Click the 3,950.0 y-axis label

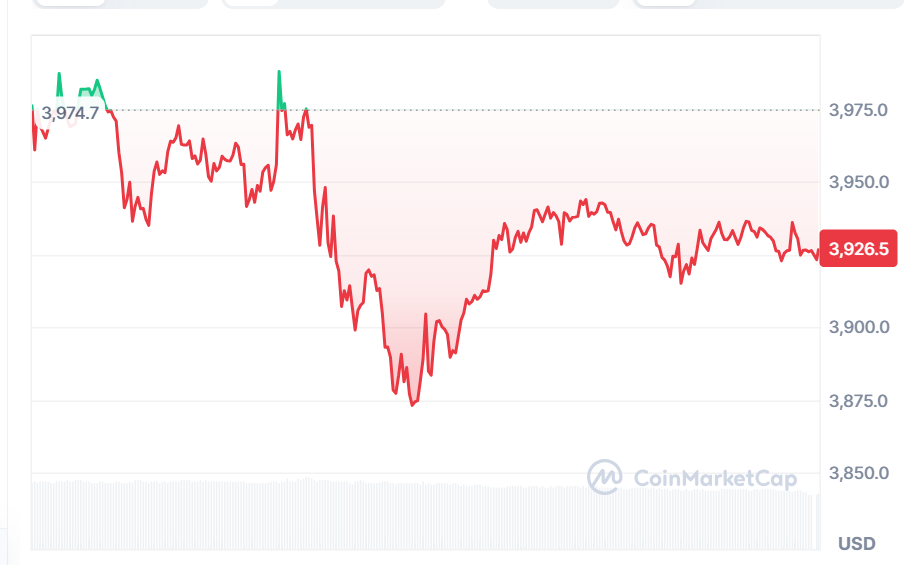859,183
